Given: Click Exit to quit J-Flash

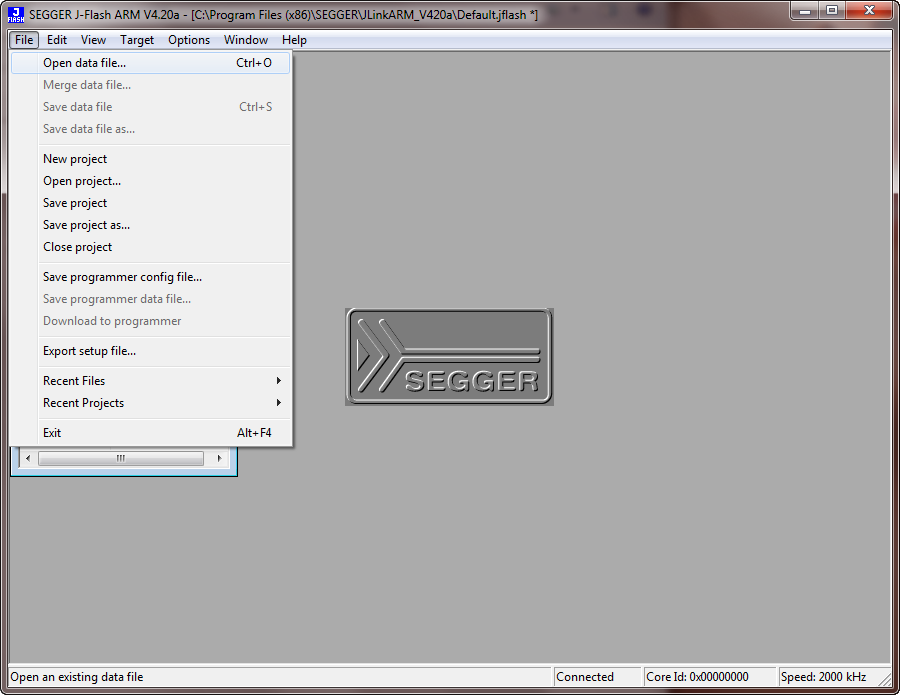Looking at the screenshot, I should pos(52,433).
